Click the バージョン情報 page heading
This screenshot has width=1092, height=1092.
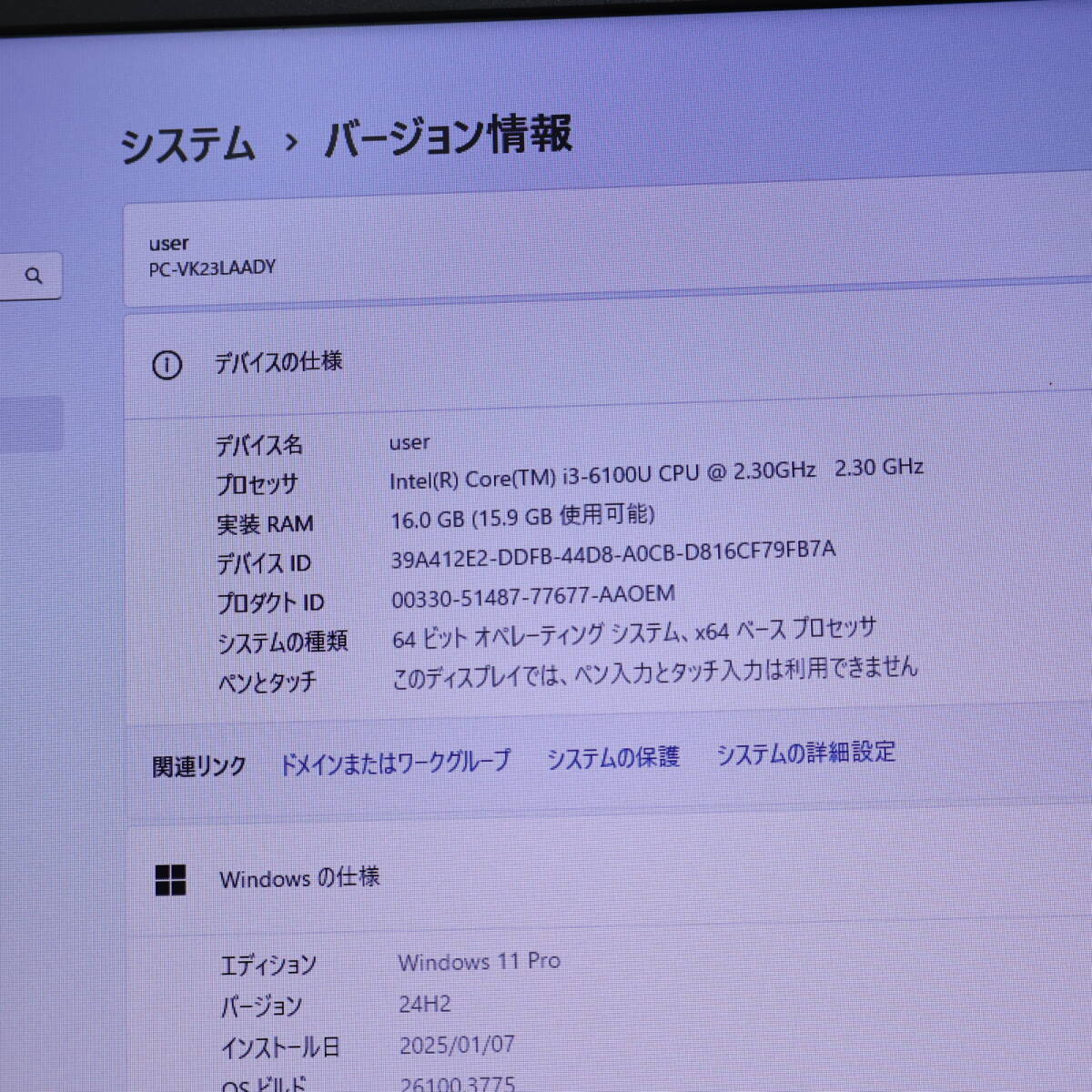[x=448, y=136]
